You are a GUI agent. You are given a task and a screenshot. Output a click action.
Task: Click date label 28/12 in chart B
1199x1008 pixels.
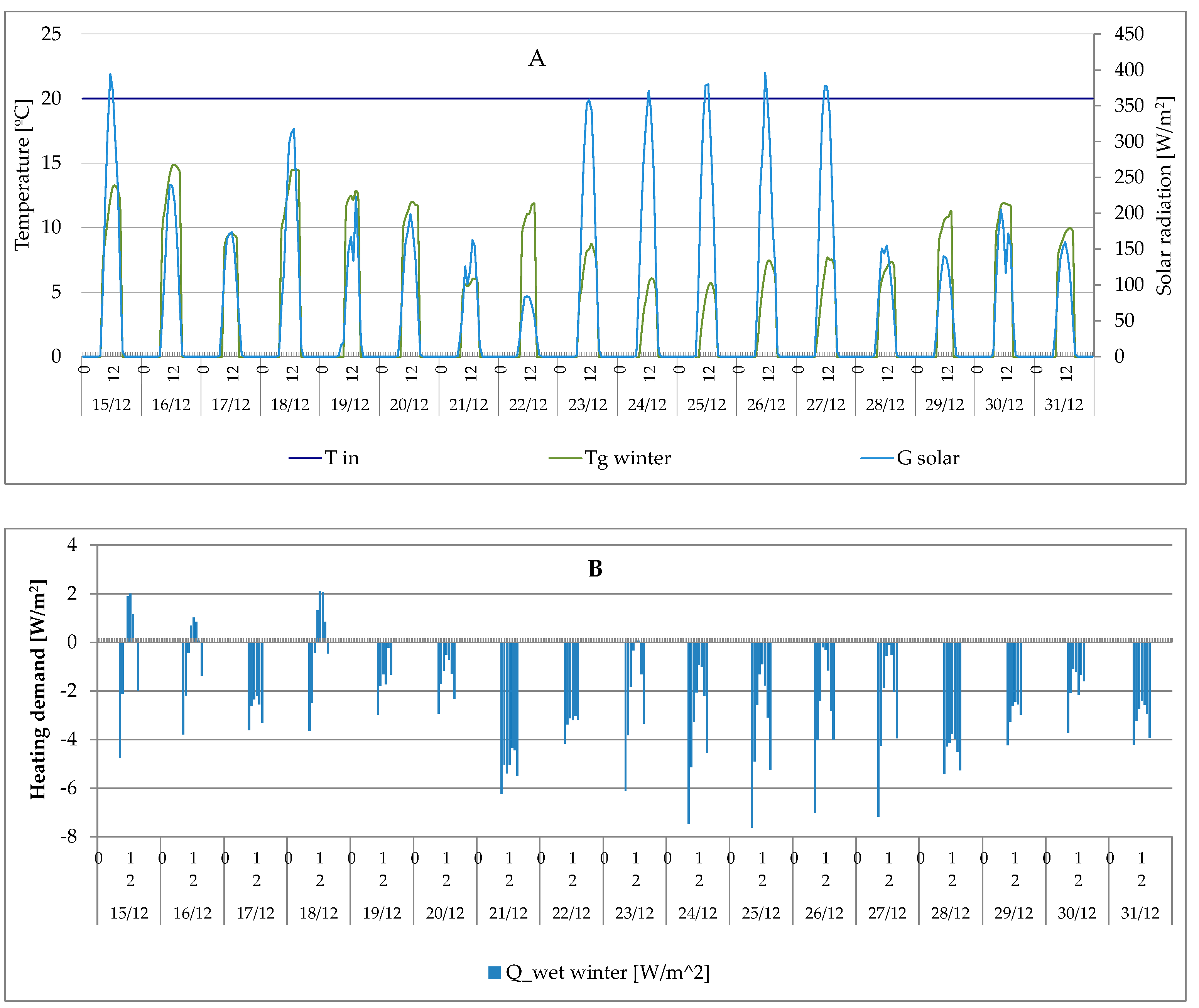tap(950, 913)
